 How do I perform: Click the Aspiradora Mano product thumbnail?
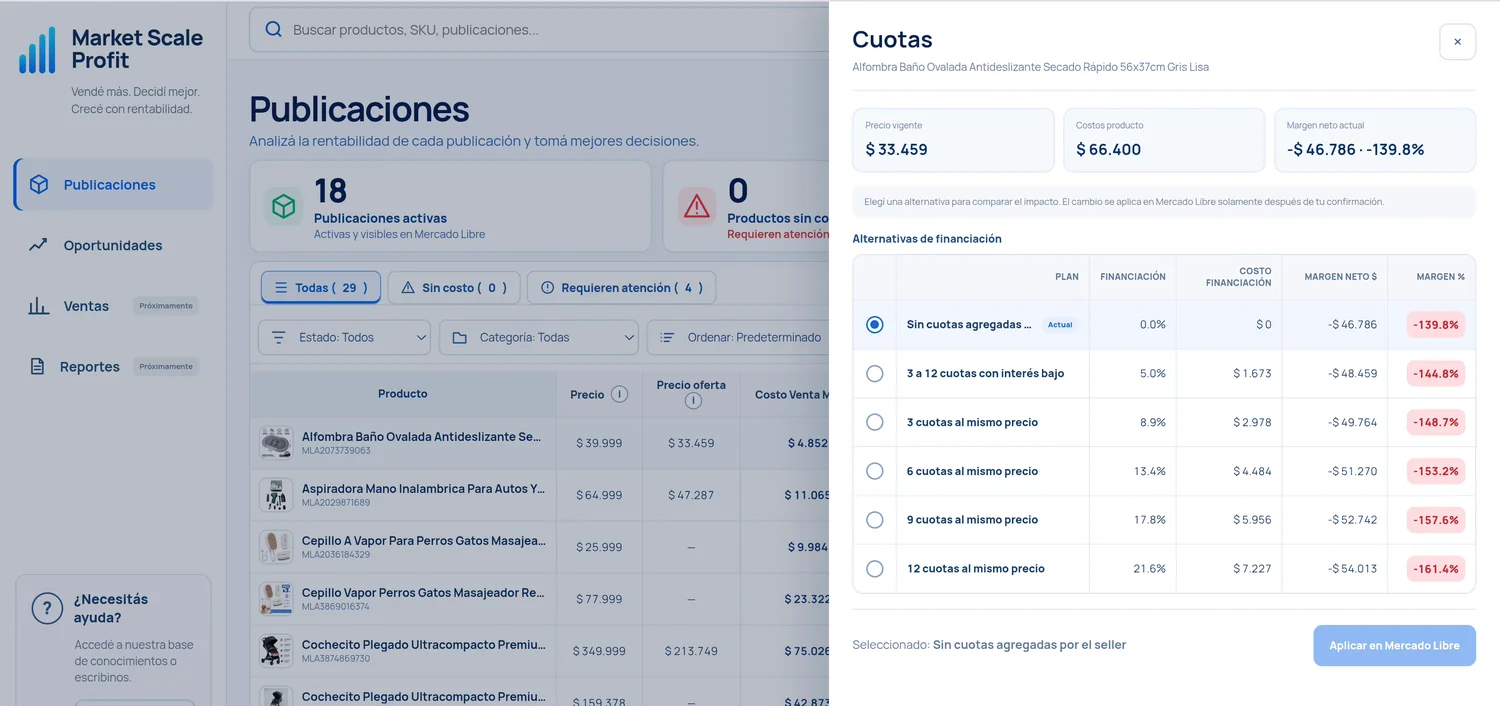[276, 495]
